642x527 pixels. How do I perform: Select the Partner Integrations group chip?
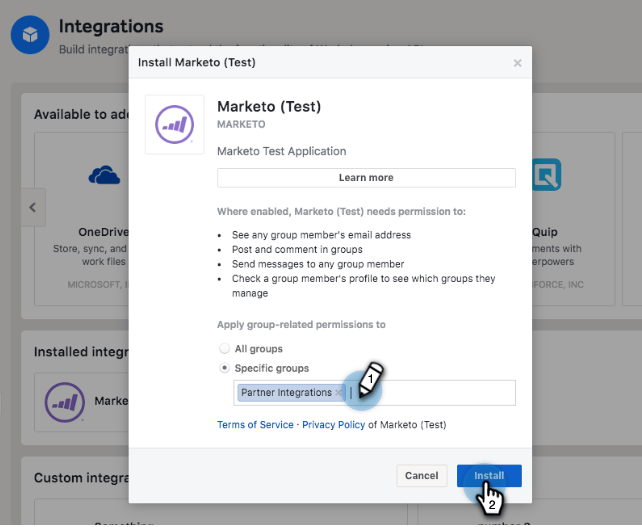(286, 393)
